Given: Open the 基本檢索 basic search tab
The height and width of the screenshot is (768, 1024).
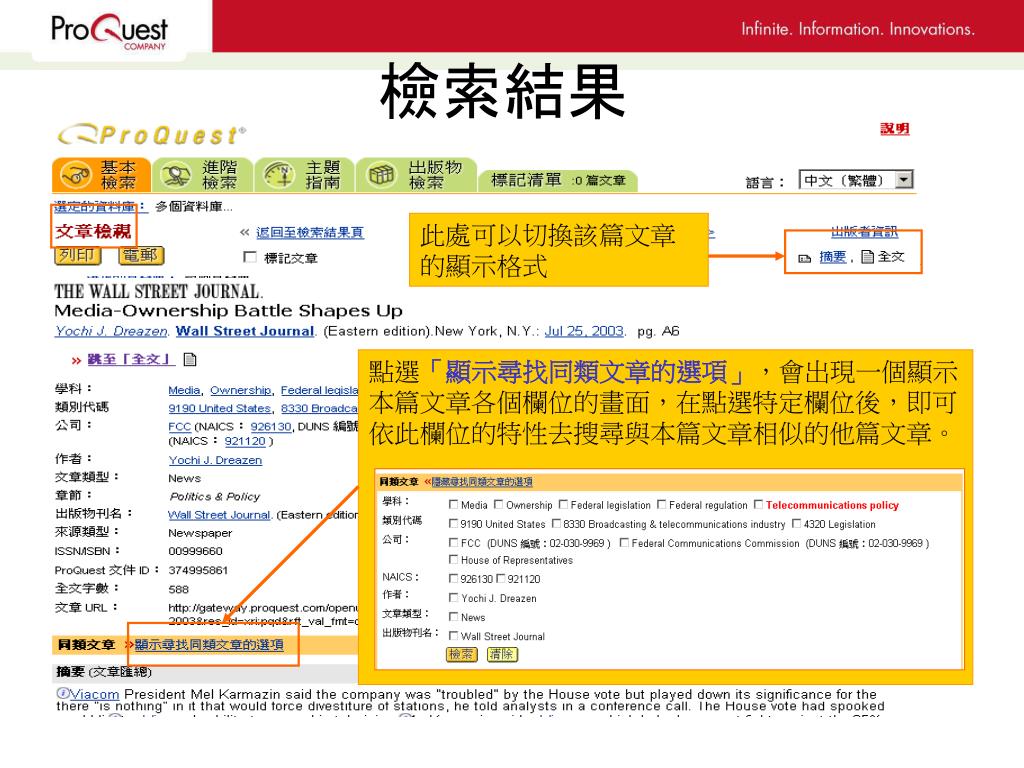Looking at the screenshot, I should click(x=101, y=175).
